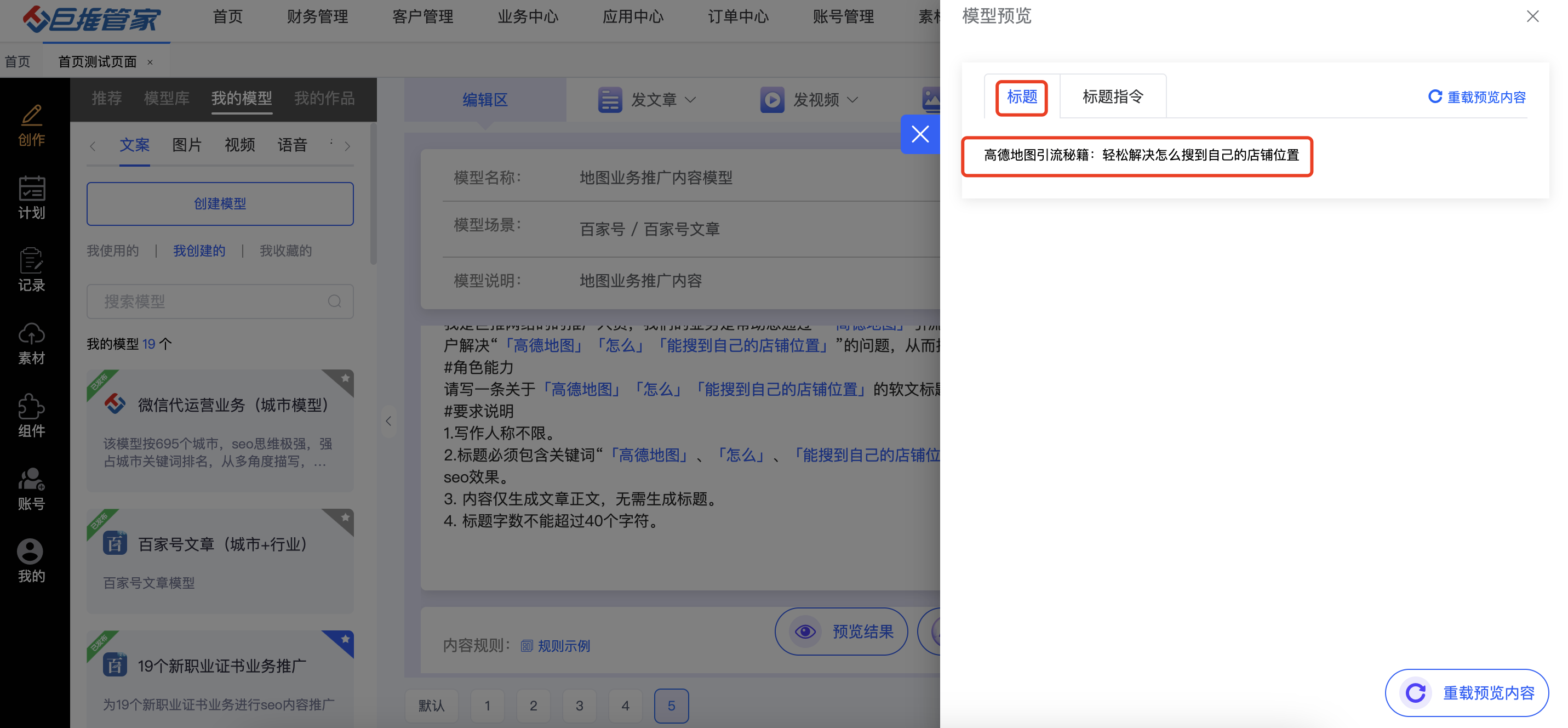
Task: Open the 账号 user icon
Action: click(31, 479)
